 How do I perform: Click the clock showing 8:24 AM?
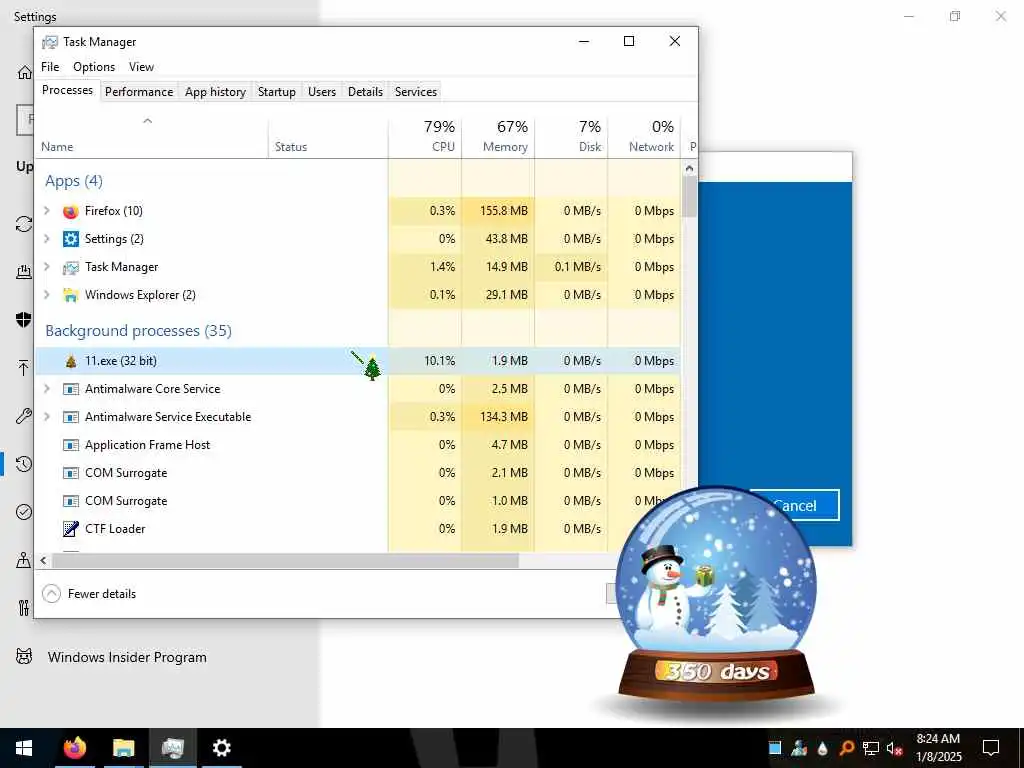(x=938, y=739)
